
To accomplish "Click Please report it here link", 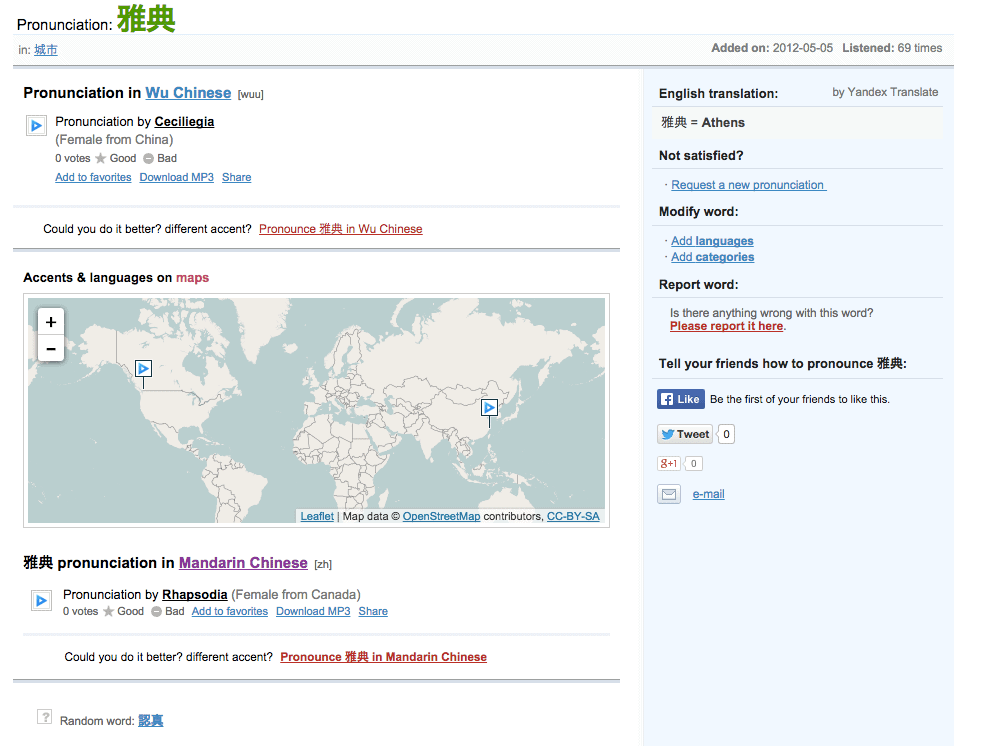I will click(x=726, y=326).
